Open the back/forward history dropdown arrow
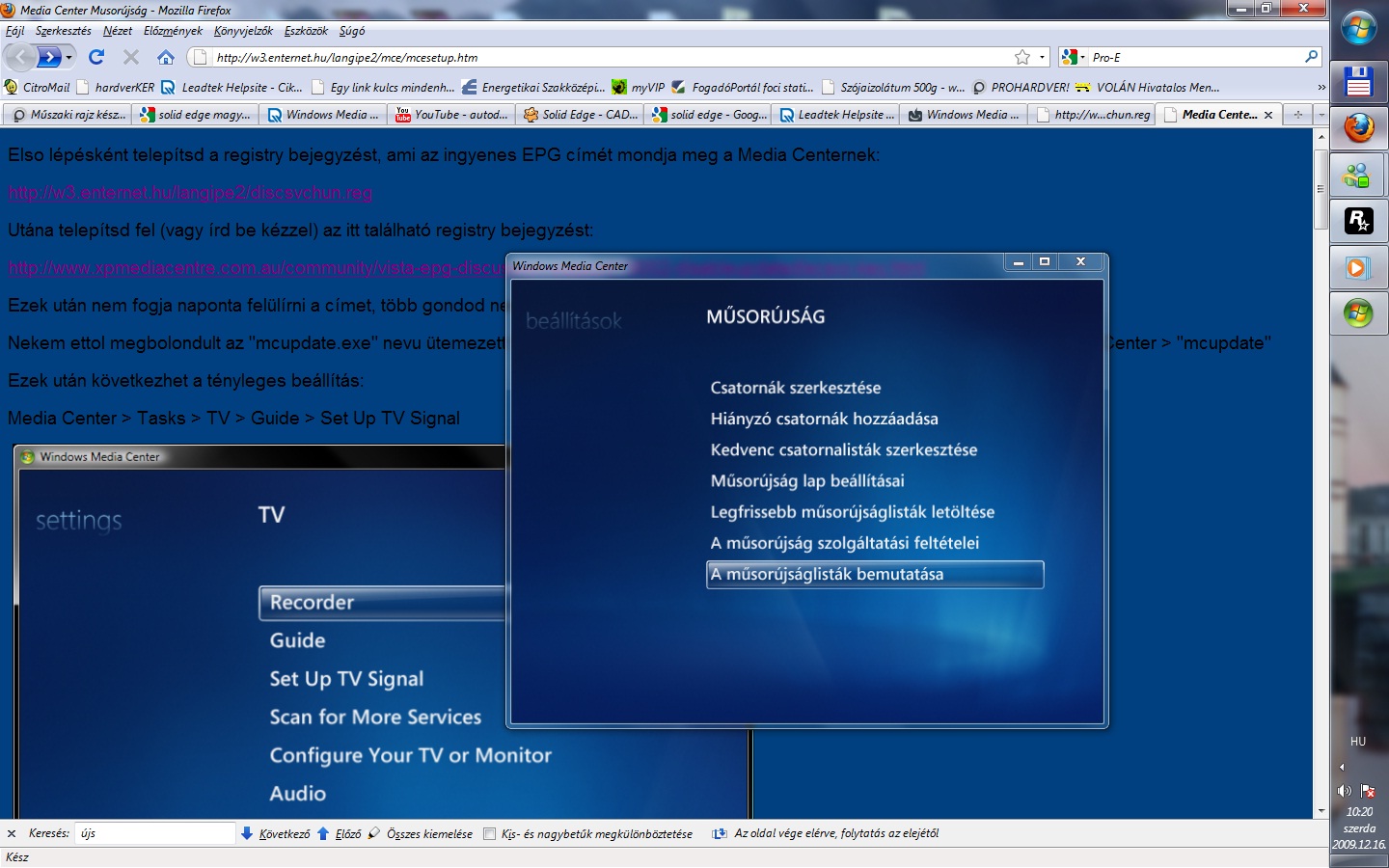 68,57
